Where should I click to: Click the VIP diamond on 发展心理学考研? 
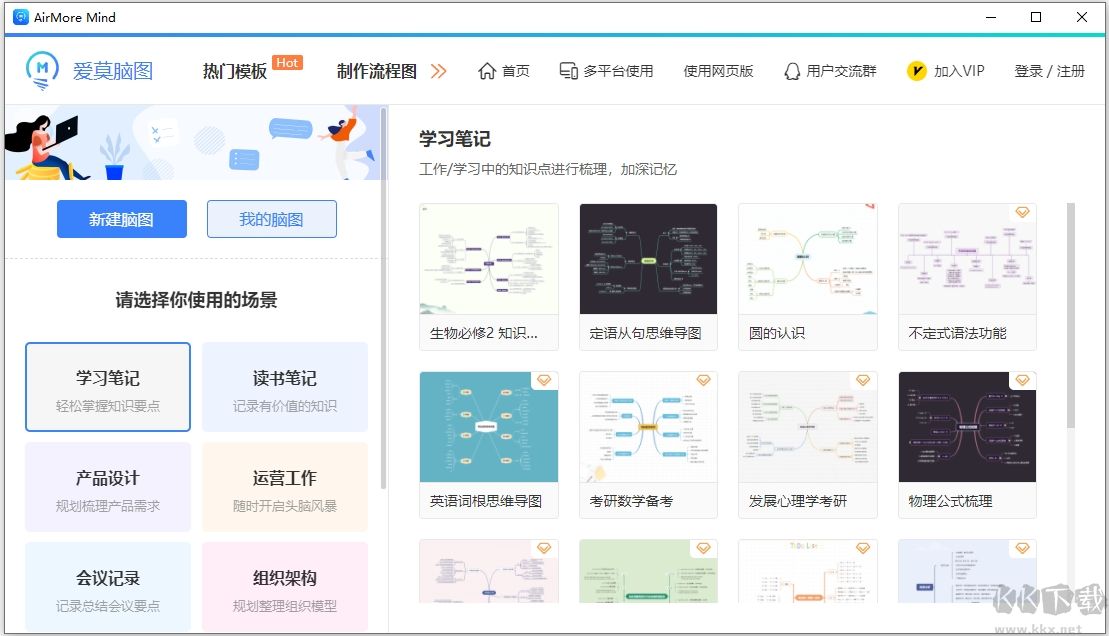coord(863,380)
